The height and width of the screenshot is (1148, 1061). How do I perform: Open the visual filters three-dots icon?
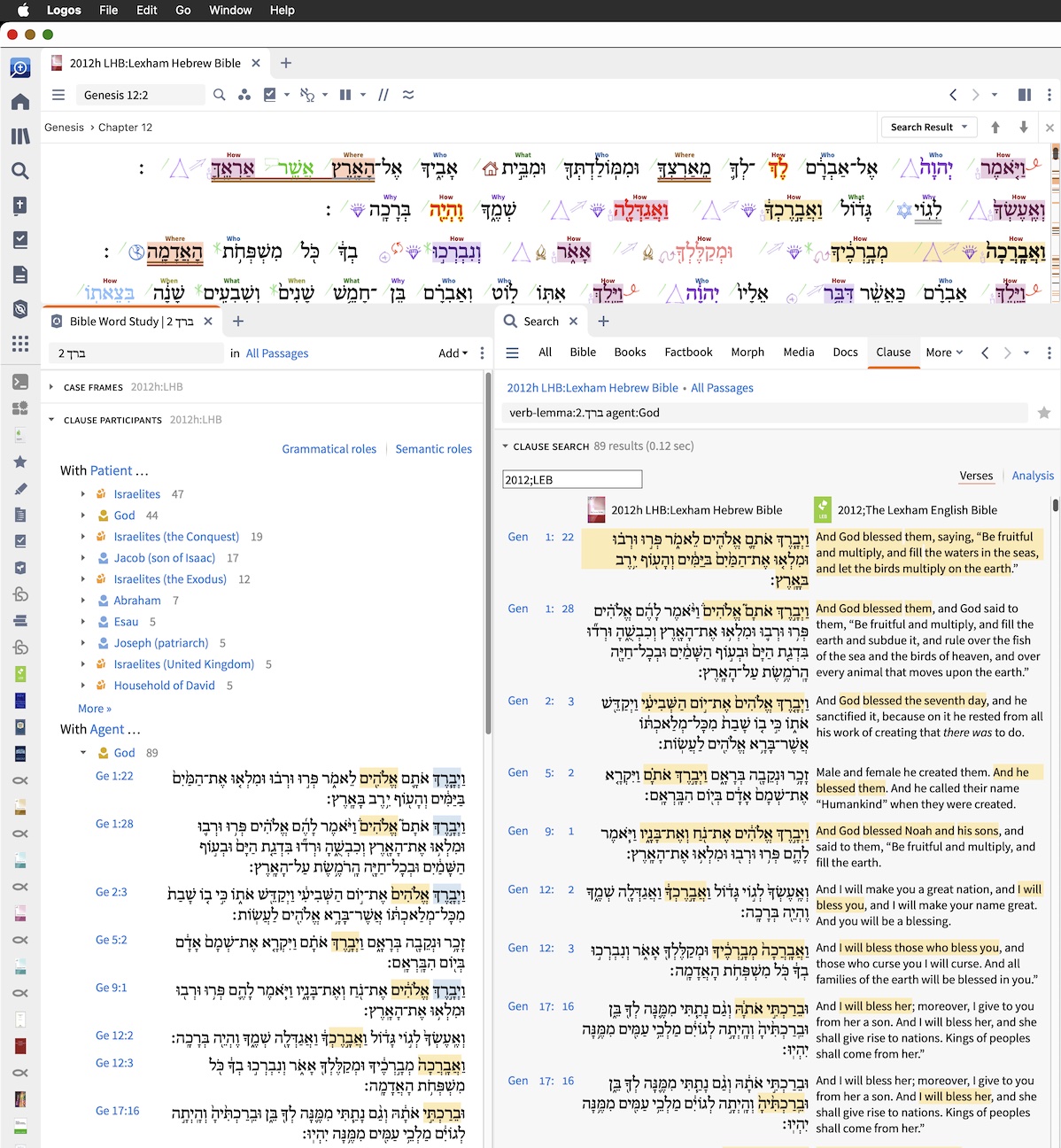coord(244,95)
